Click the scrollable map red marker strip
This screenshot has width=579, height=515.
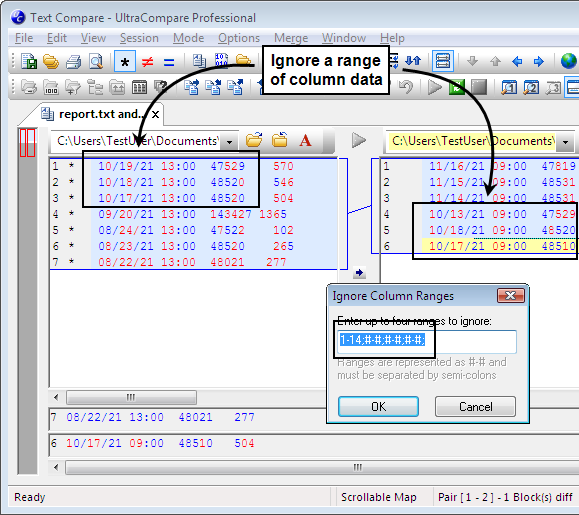coord(27,143)
